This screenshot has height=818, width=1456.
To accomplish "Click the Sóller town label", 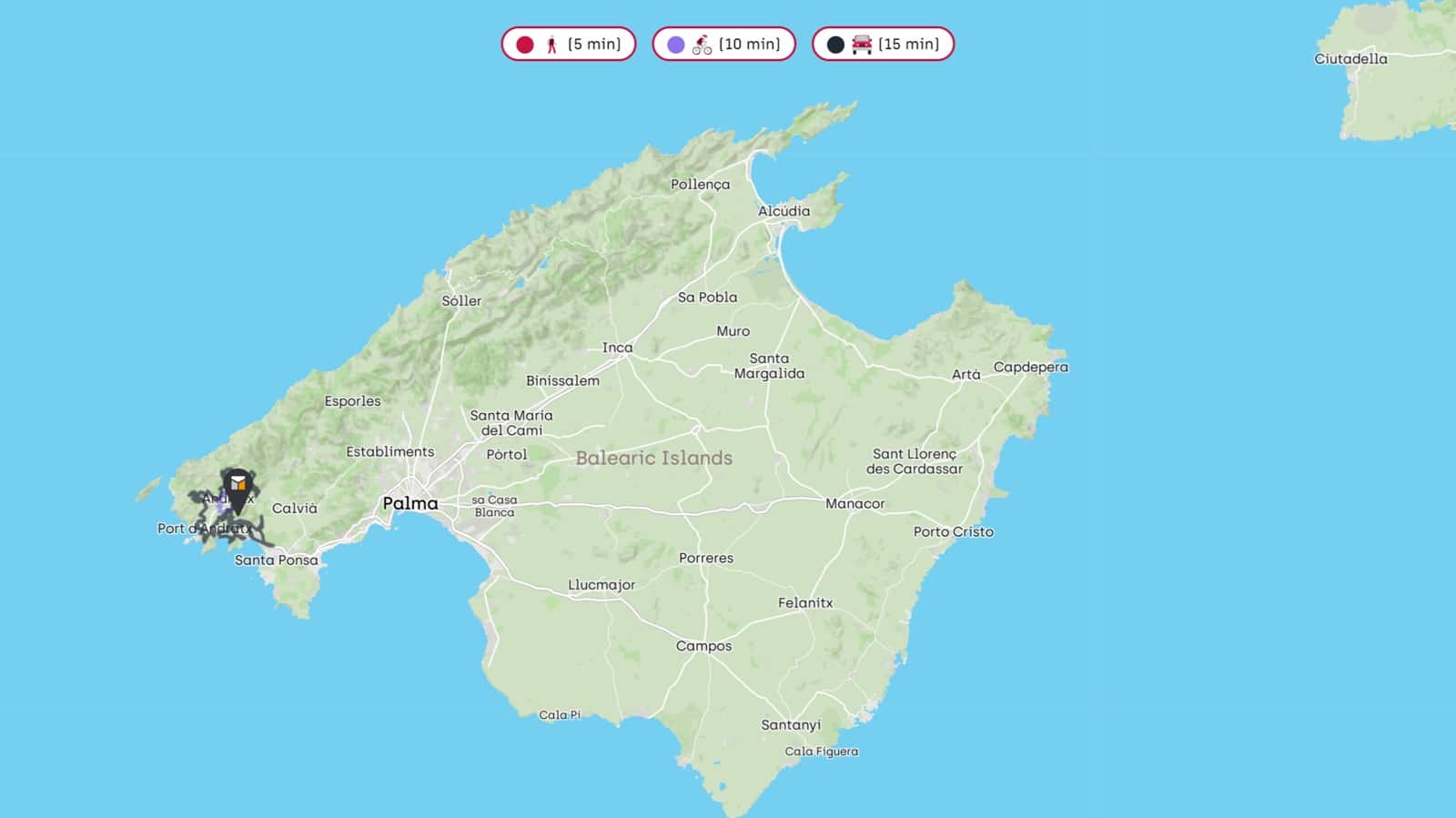I will [461, 300].
